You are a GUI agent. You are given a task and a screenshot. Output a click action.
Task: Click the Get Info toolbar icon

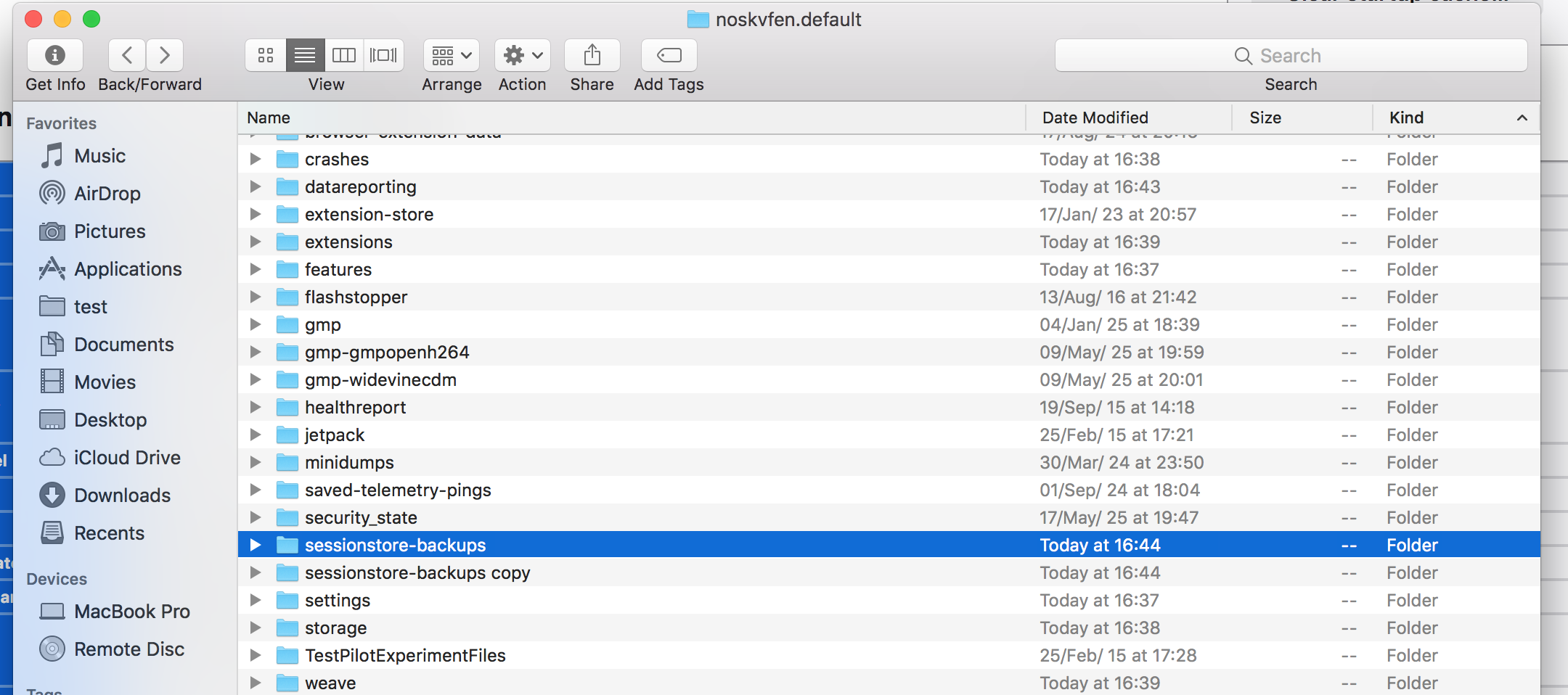pyautogui.click(x=55, y=56)
